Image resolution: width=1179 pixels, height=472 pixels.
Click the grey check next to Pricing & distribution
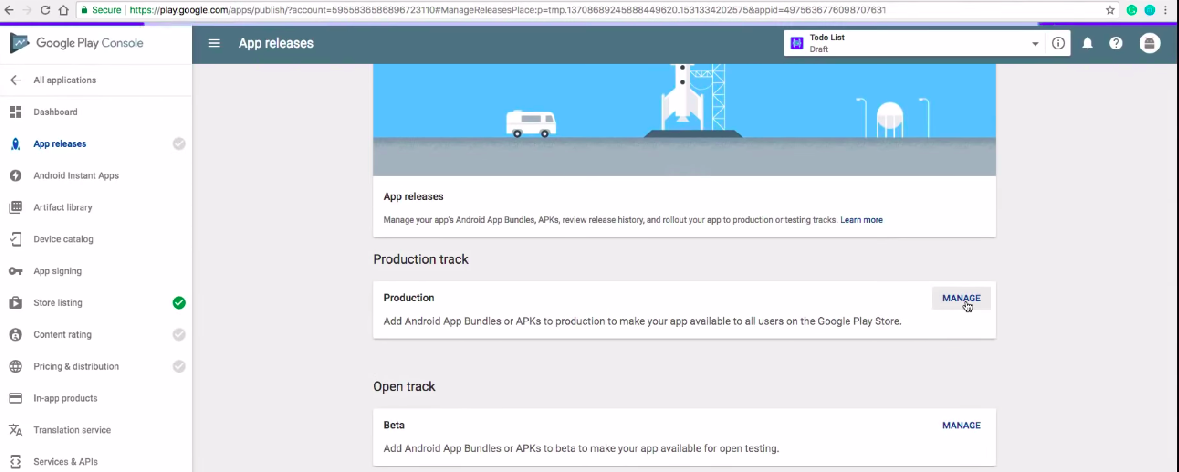pos(179,367)
